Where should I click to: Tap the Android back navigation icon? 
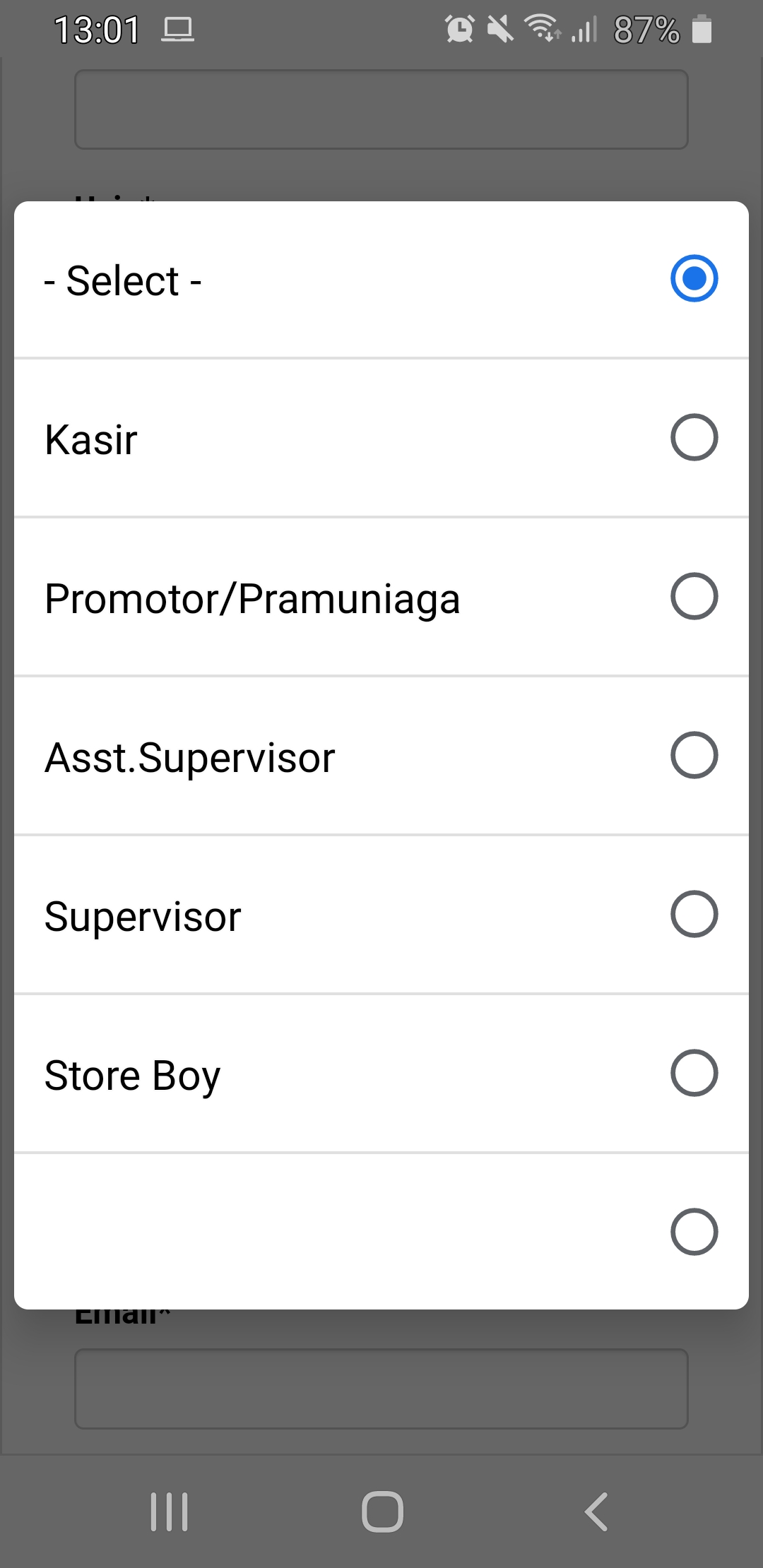pyautogui.click(x=596, y=1511)
